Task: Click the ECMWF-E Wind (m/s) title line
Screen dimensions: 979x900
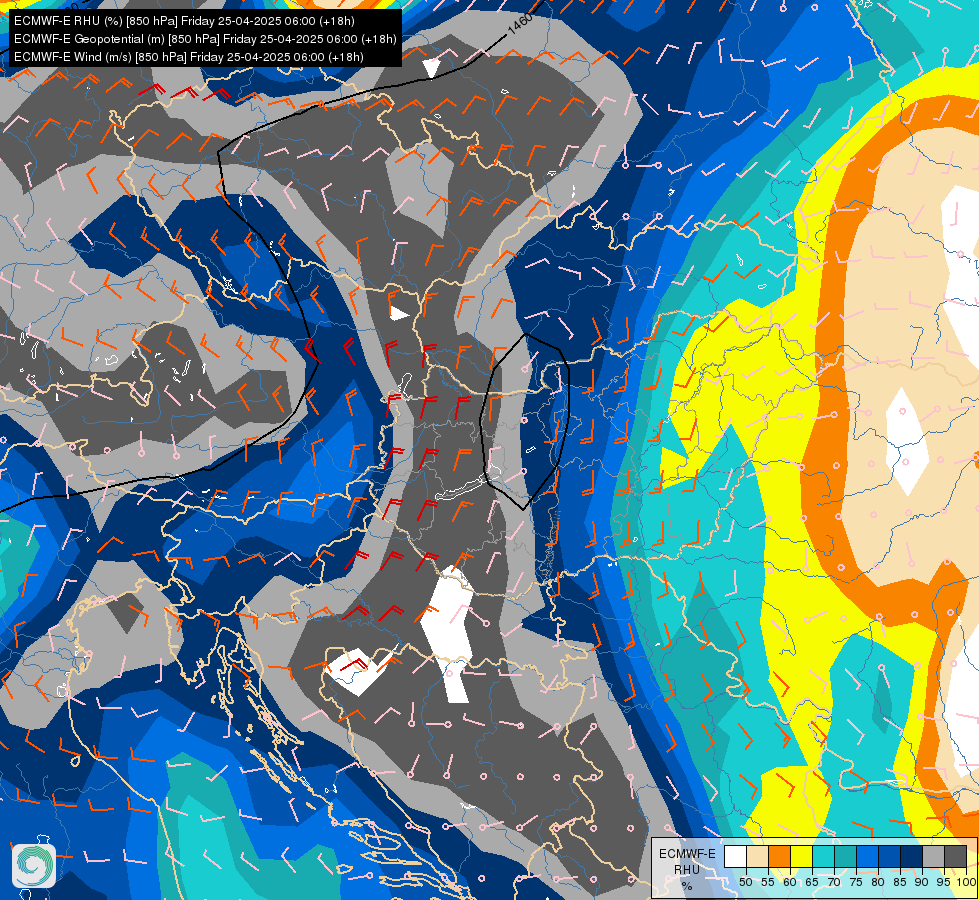Action: (x=189, y=57)
